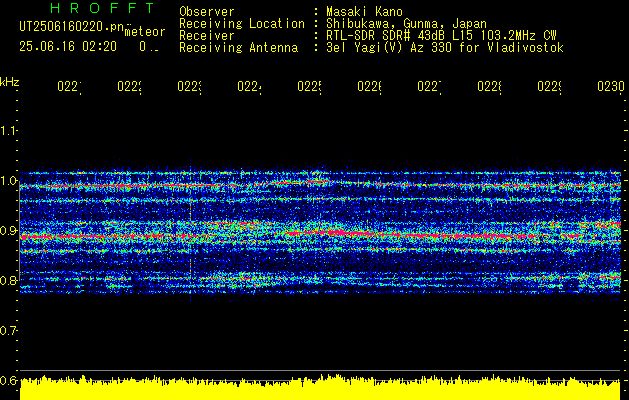Click the 1.1 frequency axis label
The height and width of the screenshot is (400, 629).
[9, 131]
